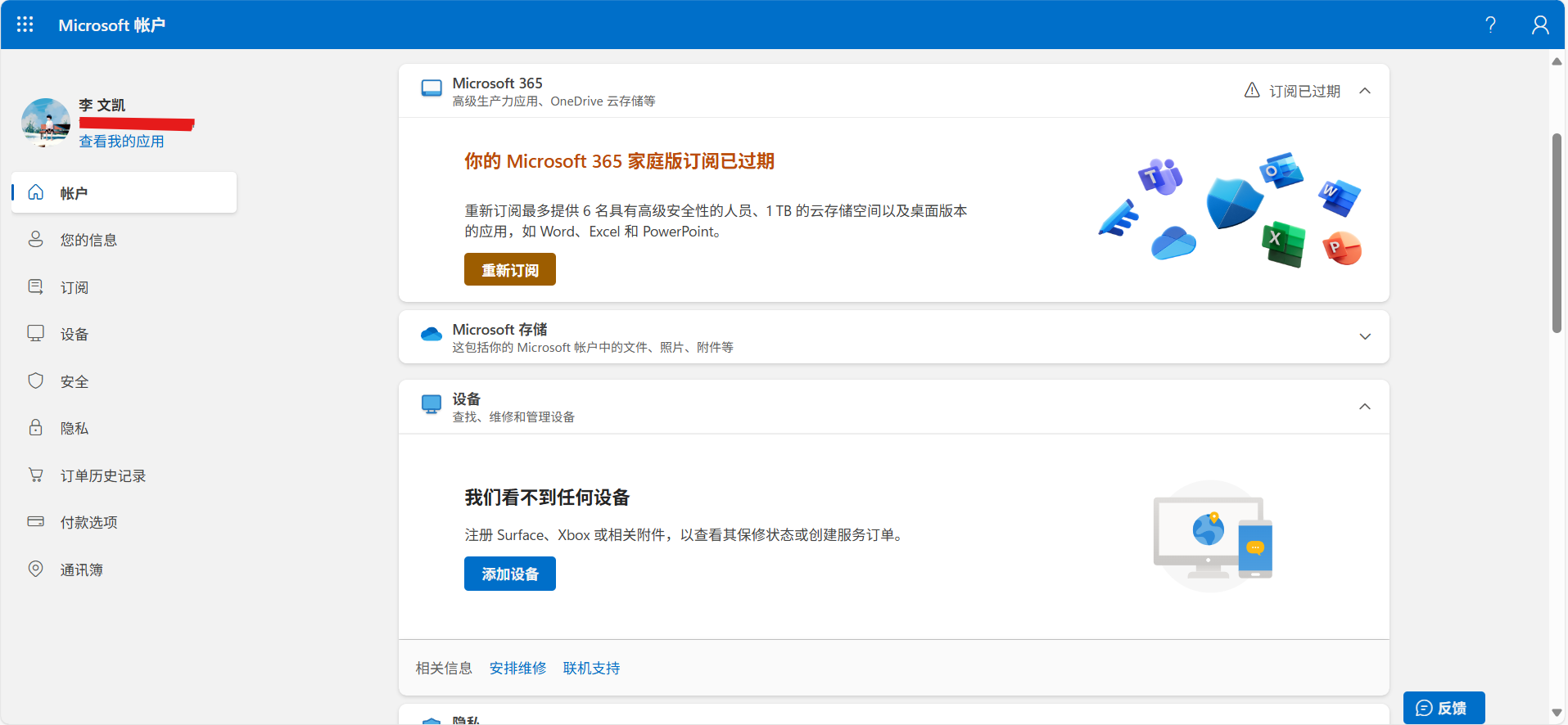
Task: Click the Microsoft Editor pen icon
Action: point(1118,218)
